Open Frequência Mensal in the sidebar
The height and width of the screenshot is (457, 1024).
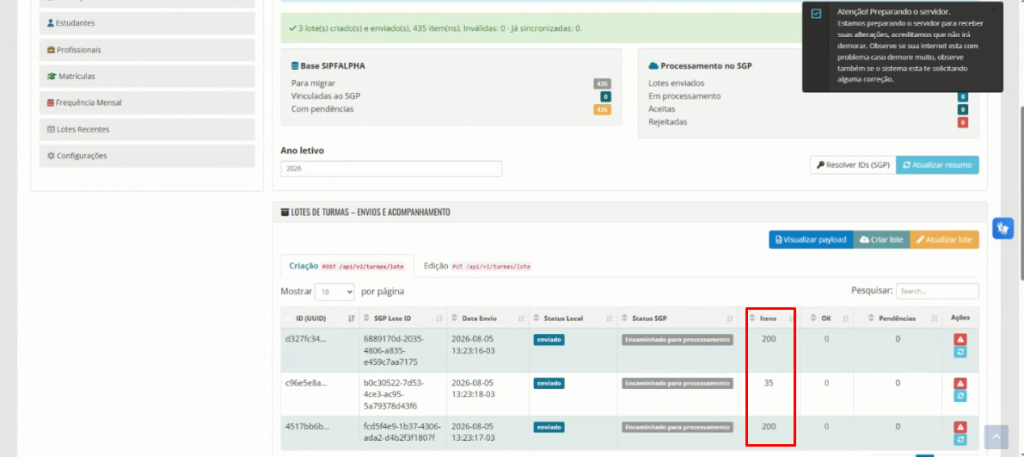point(147,102)
